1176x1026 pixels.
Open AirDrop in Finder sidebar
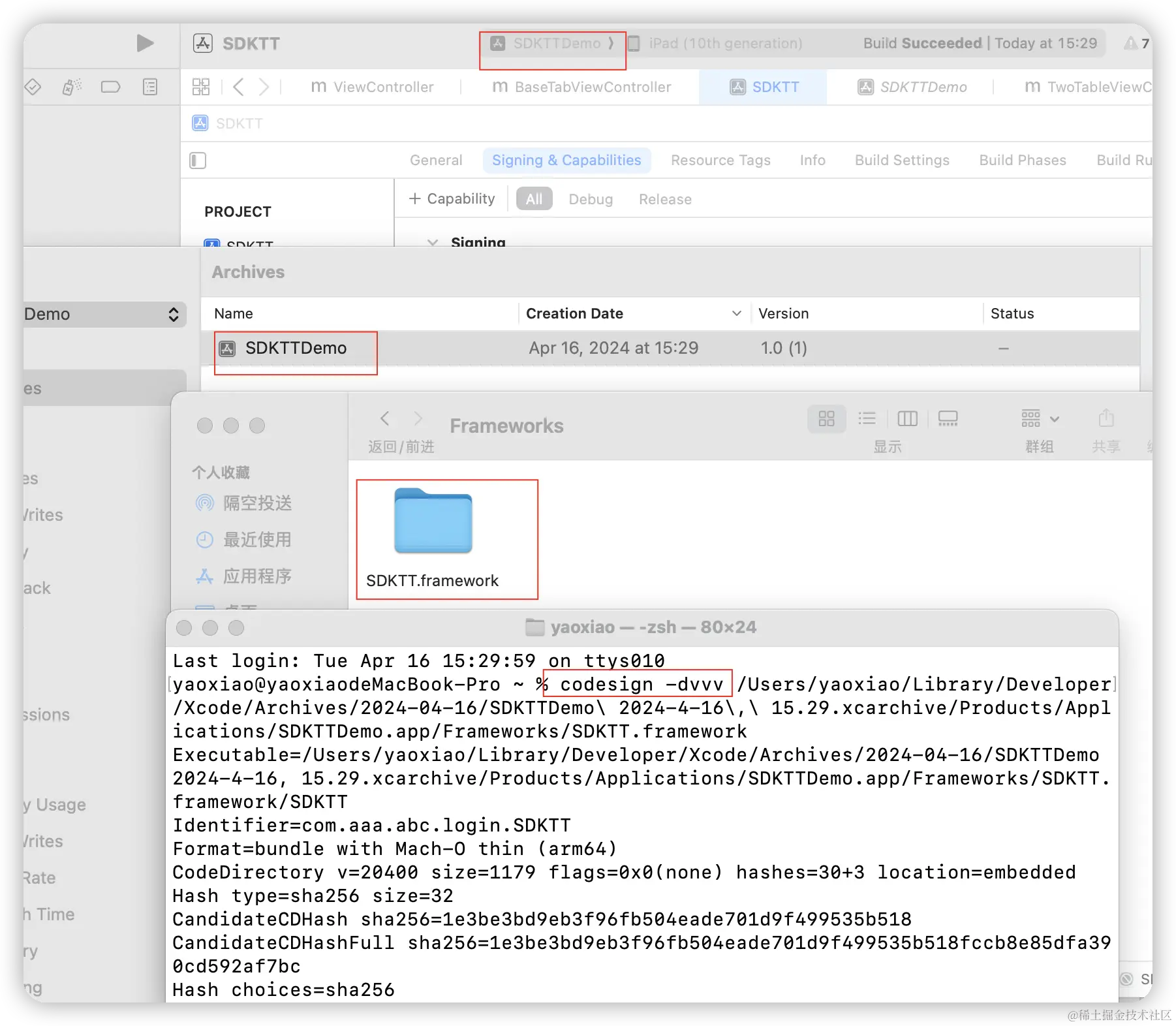coord(244,503)
